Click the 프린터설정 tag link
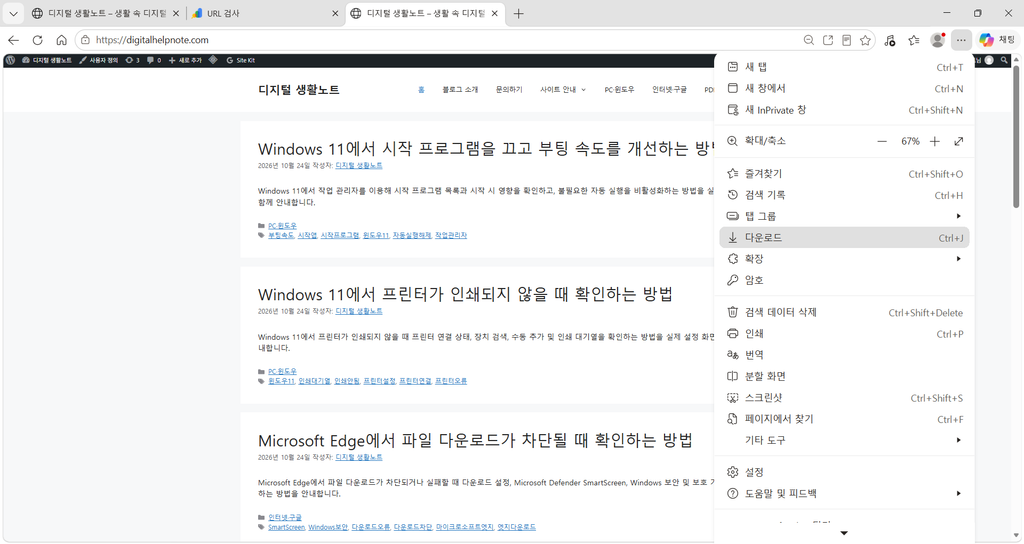 tap(379, 381)
